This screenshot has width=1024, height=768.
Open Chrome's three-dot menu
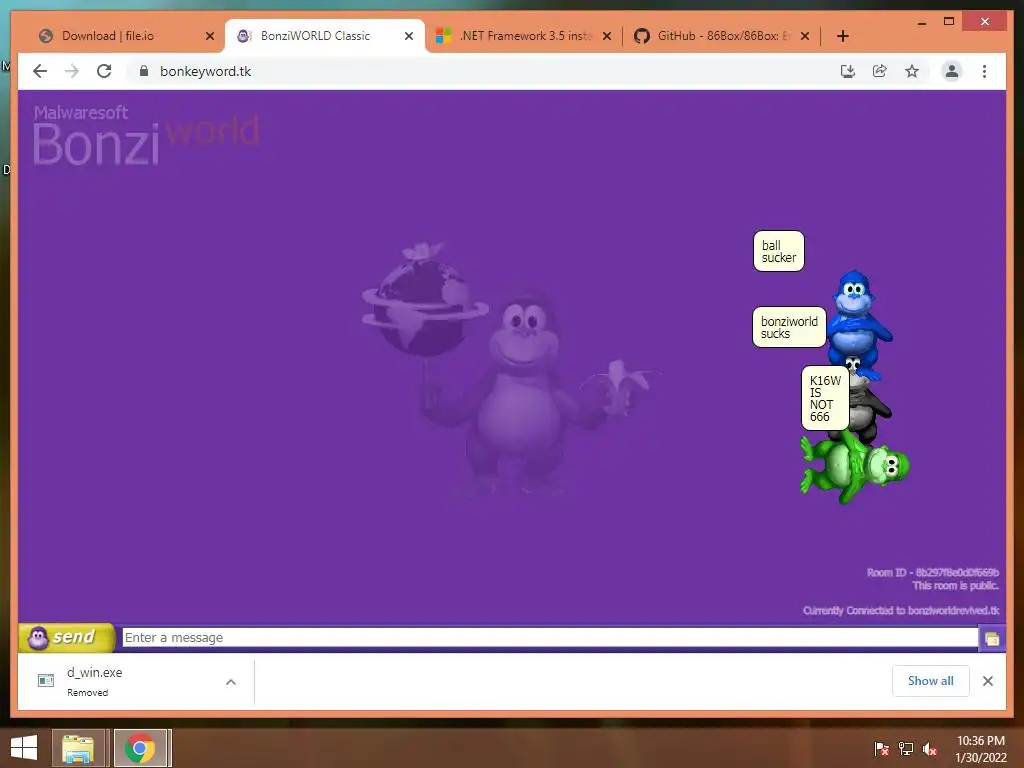[x=984, y=71]
